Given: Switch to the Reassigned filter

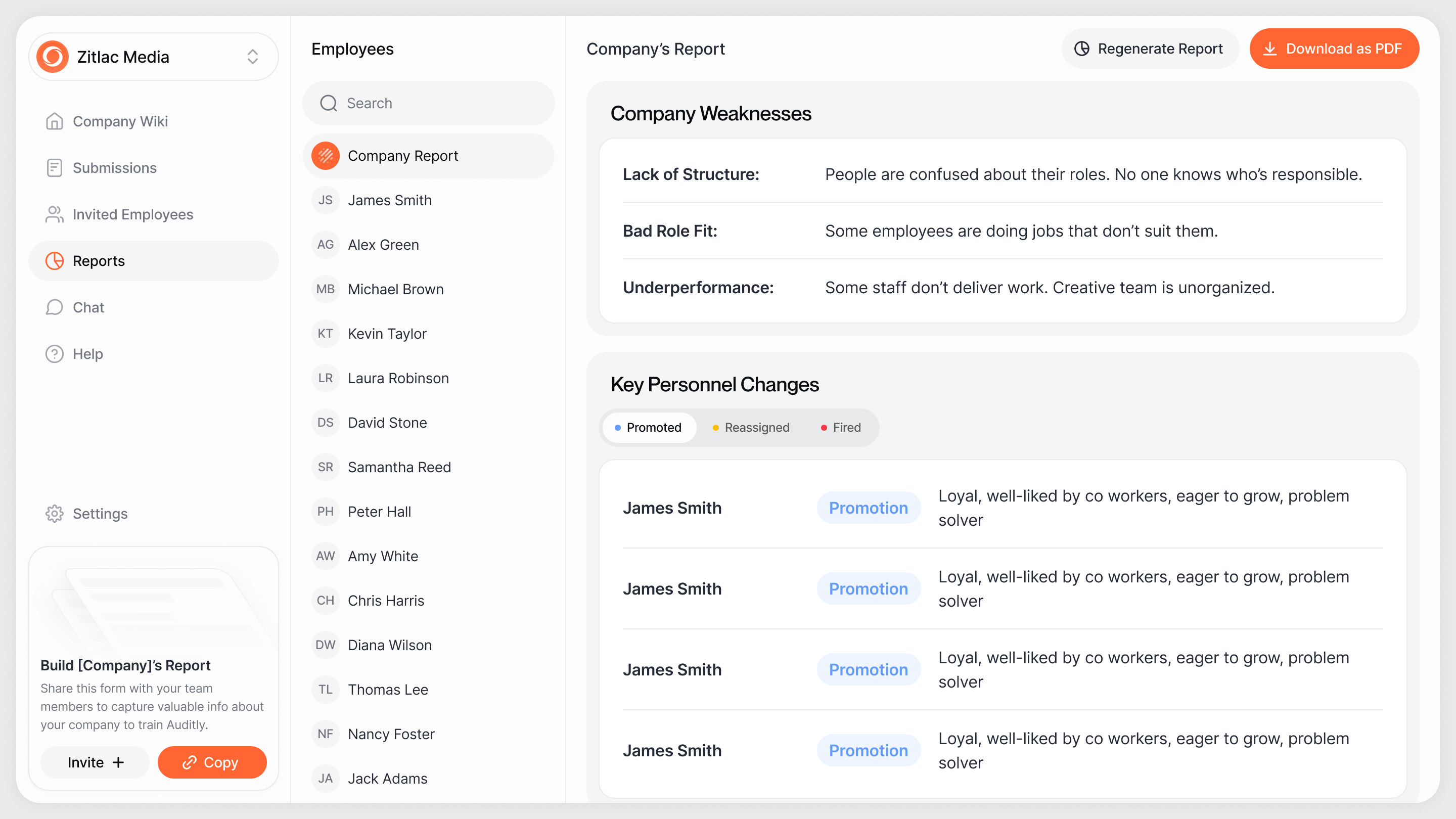Looking at the screenshot, I should pos(751,427).
